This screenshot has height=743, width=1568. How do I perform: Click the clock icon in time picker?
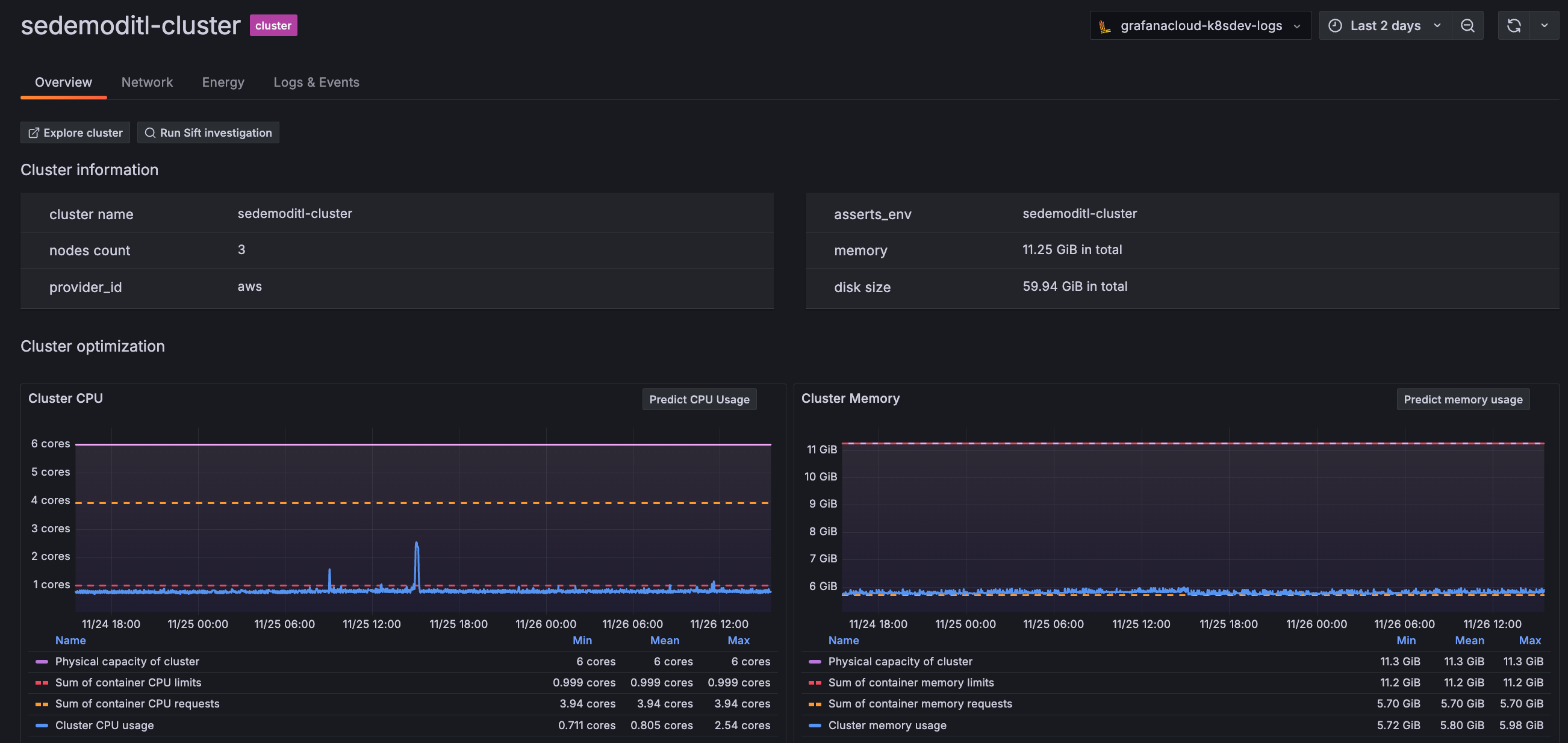pos(1335,25)
